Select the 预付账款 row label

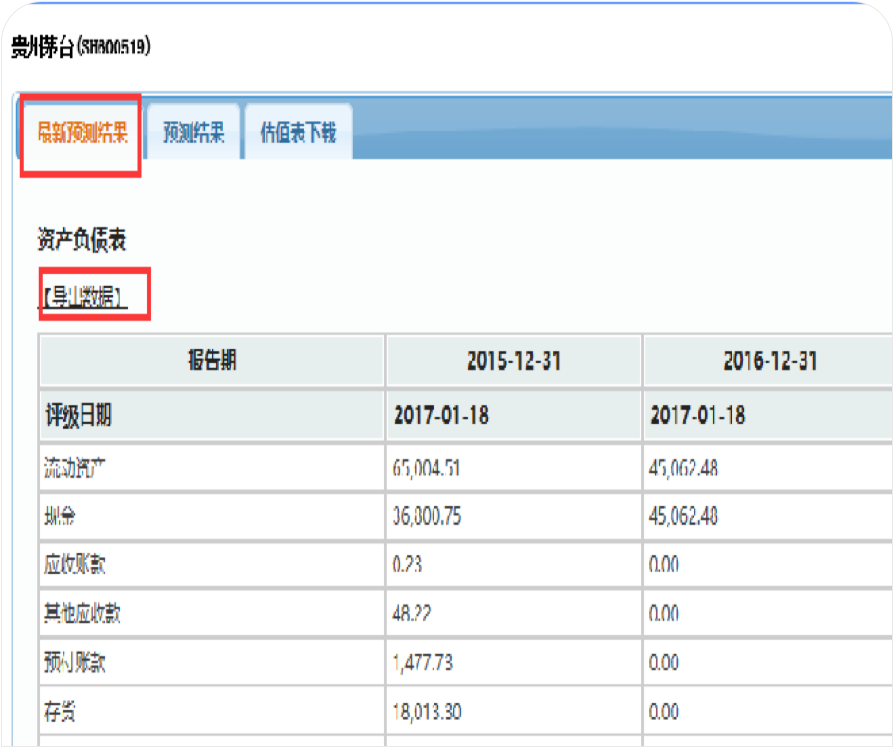point(76,663)
